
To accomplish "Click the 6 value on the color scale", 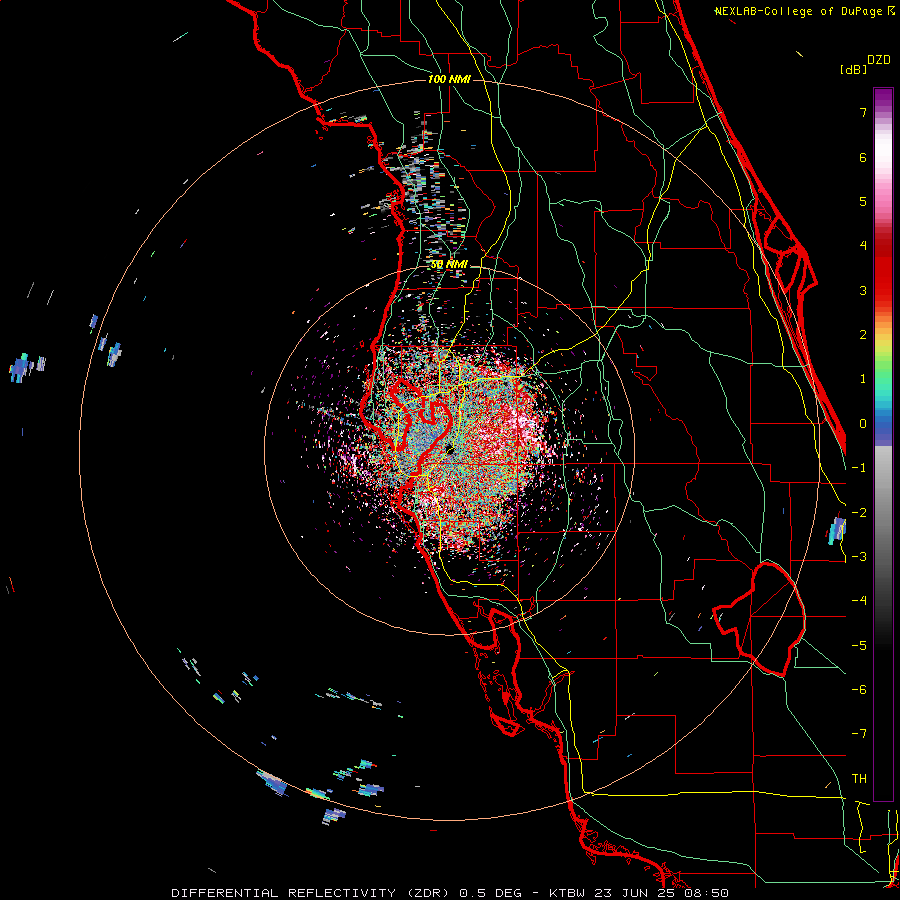I will (863, 157).
